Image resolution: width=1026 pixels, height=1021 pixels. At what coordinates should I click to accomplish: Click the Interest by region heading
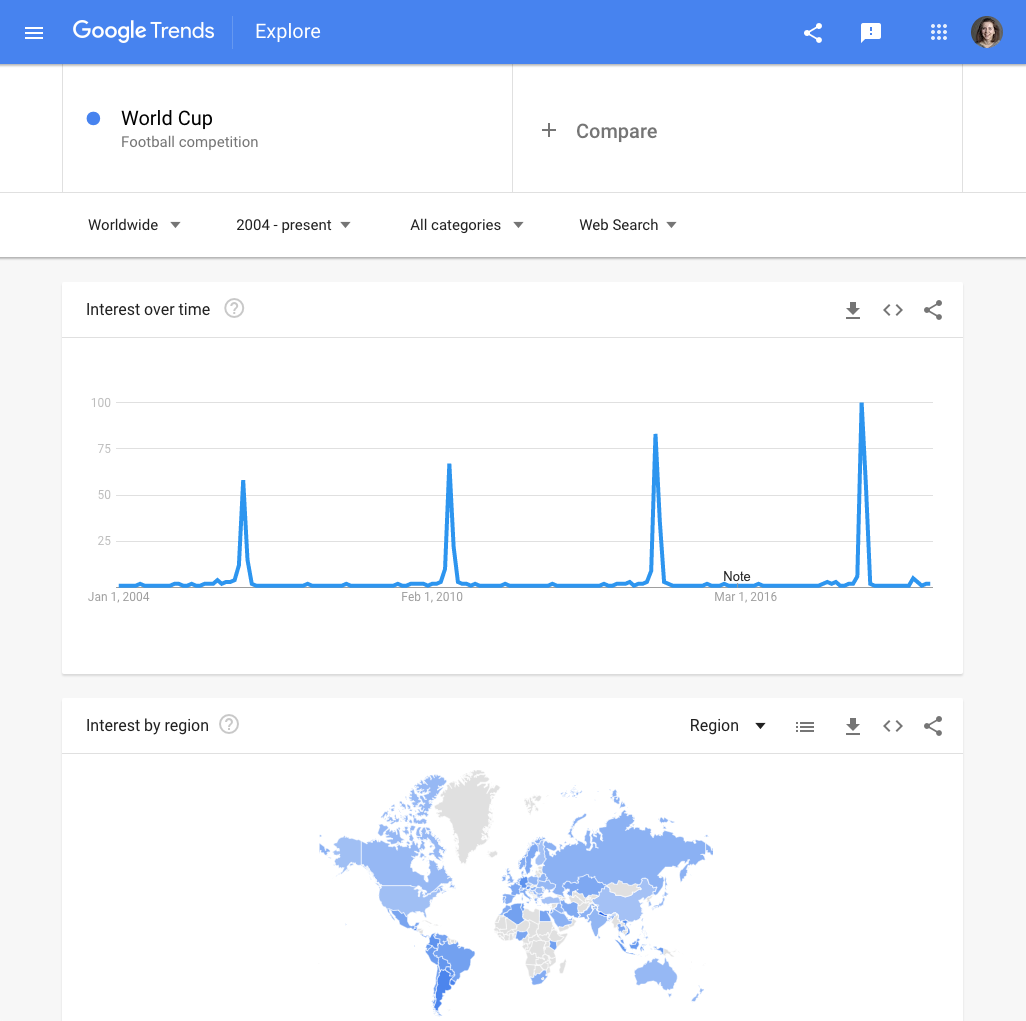click(147, 726)
